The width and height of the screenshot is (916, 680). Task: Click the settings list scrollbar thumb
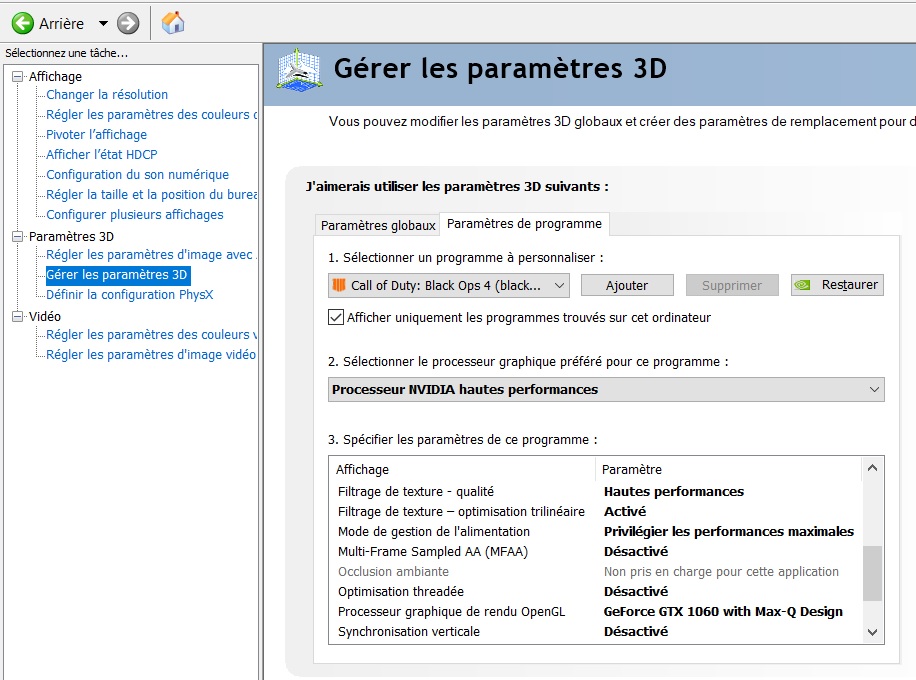pyautogui.click(x=873, y=572)
